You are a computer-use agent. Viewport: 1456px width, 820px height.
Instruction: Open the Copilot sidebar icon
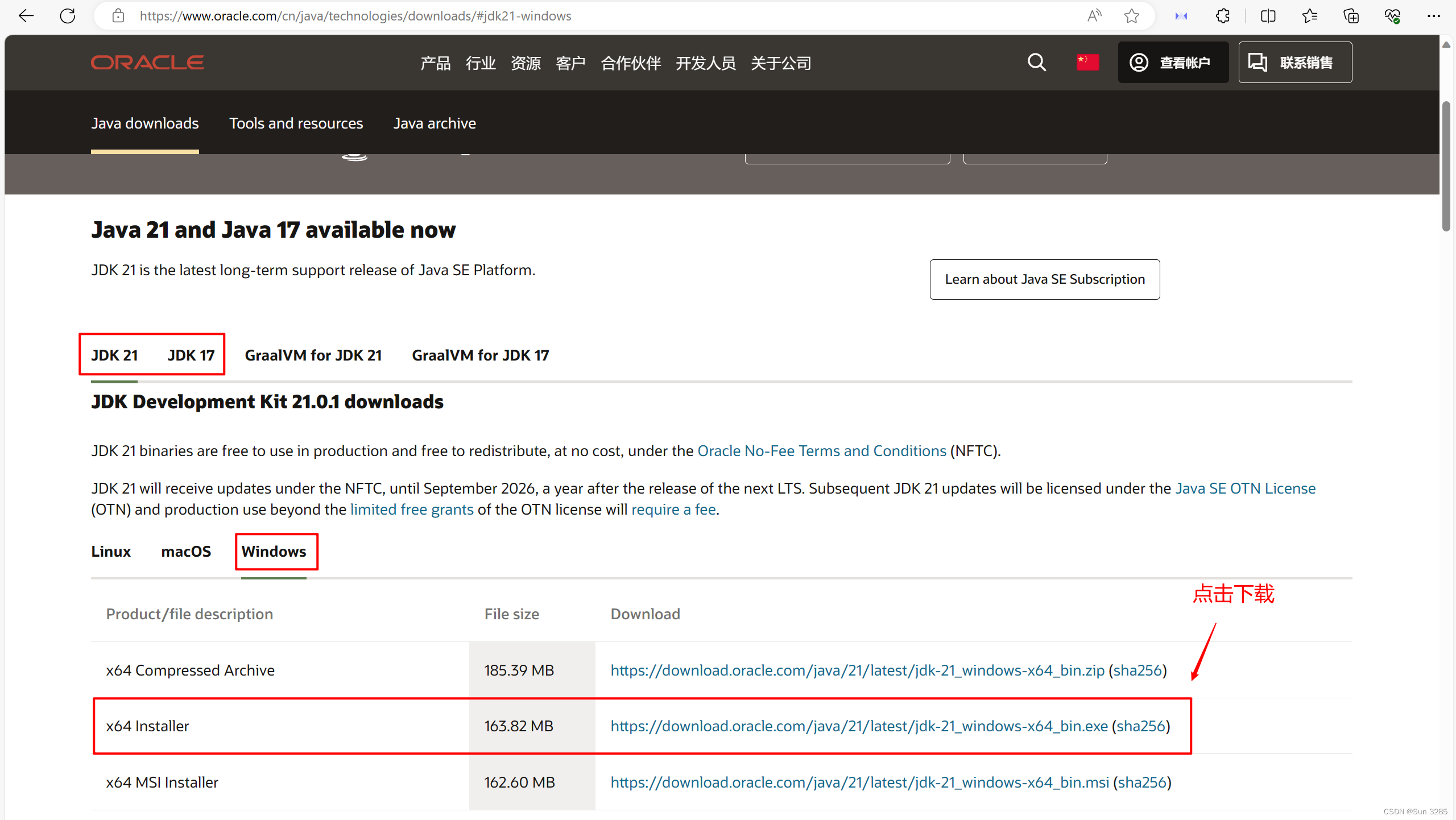1181,16
